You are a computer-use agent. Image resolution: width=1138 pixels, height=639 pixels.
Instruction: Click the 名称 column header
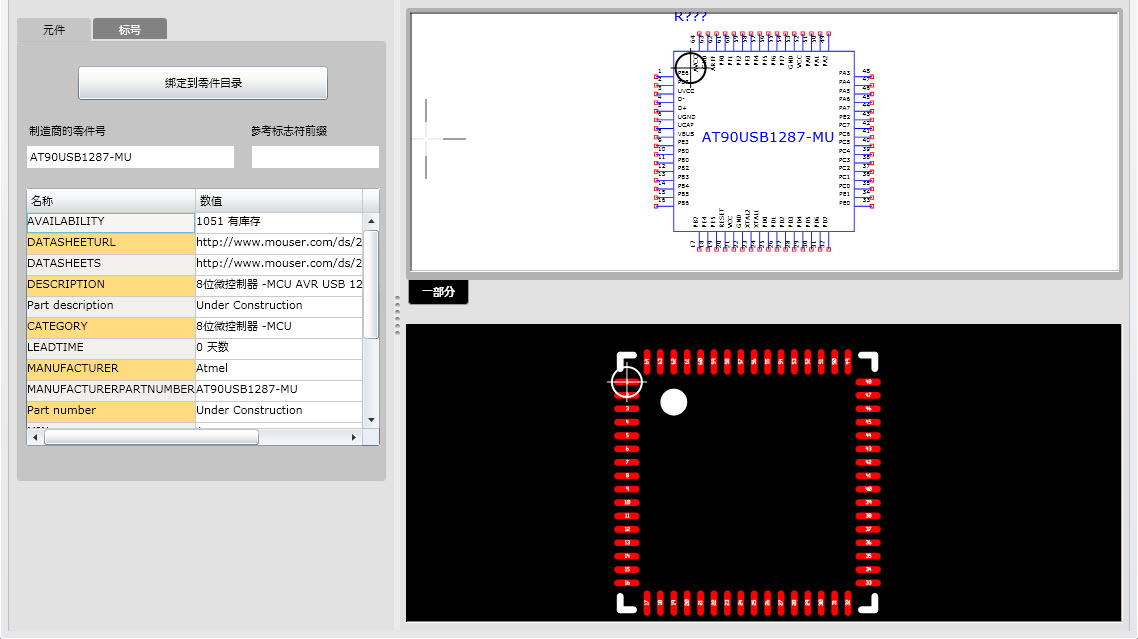[x=111, y=200]
